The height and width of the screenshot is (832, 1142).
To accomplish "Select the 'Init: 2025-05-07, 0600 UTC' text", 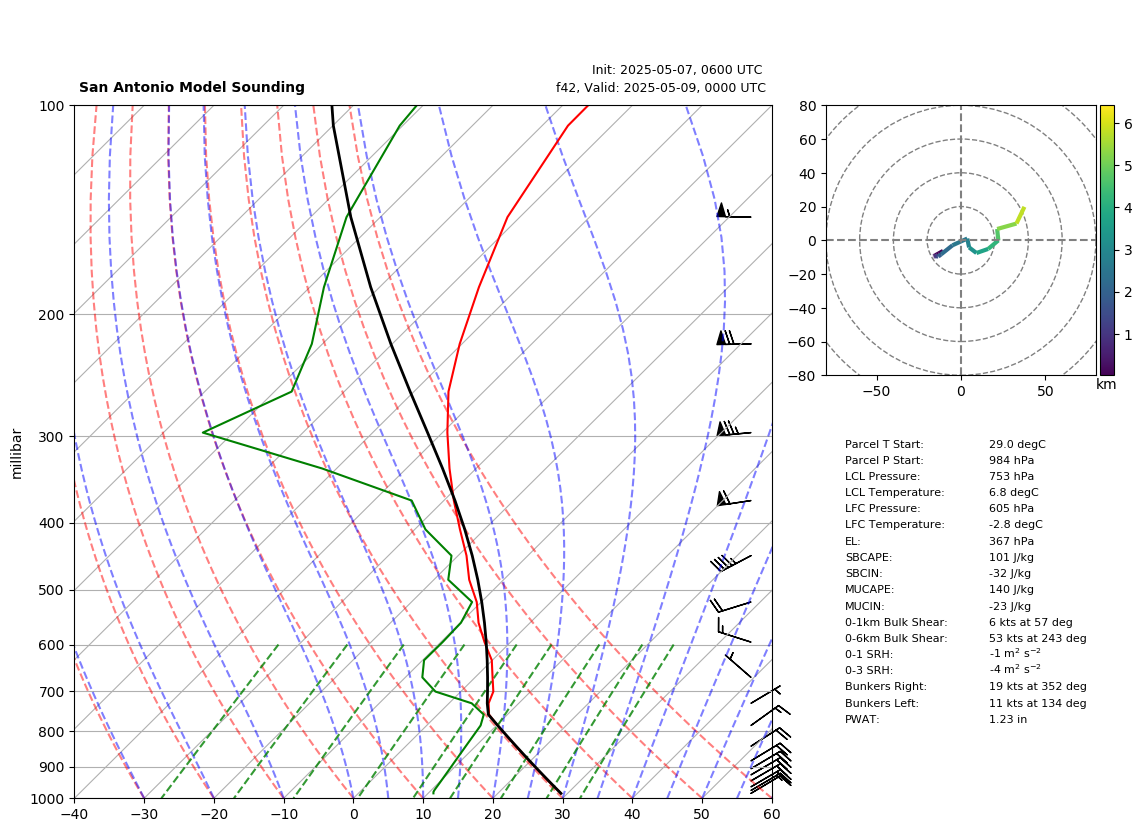I will point(677,70).
